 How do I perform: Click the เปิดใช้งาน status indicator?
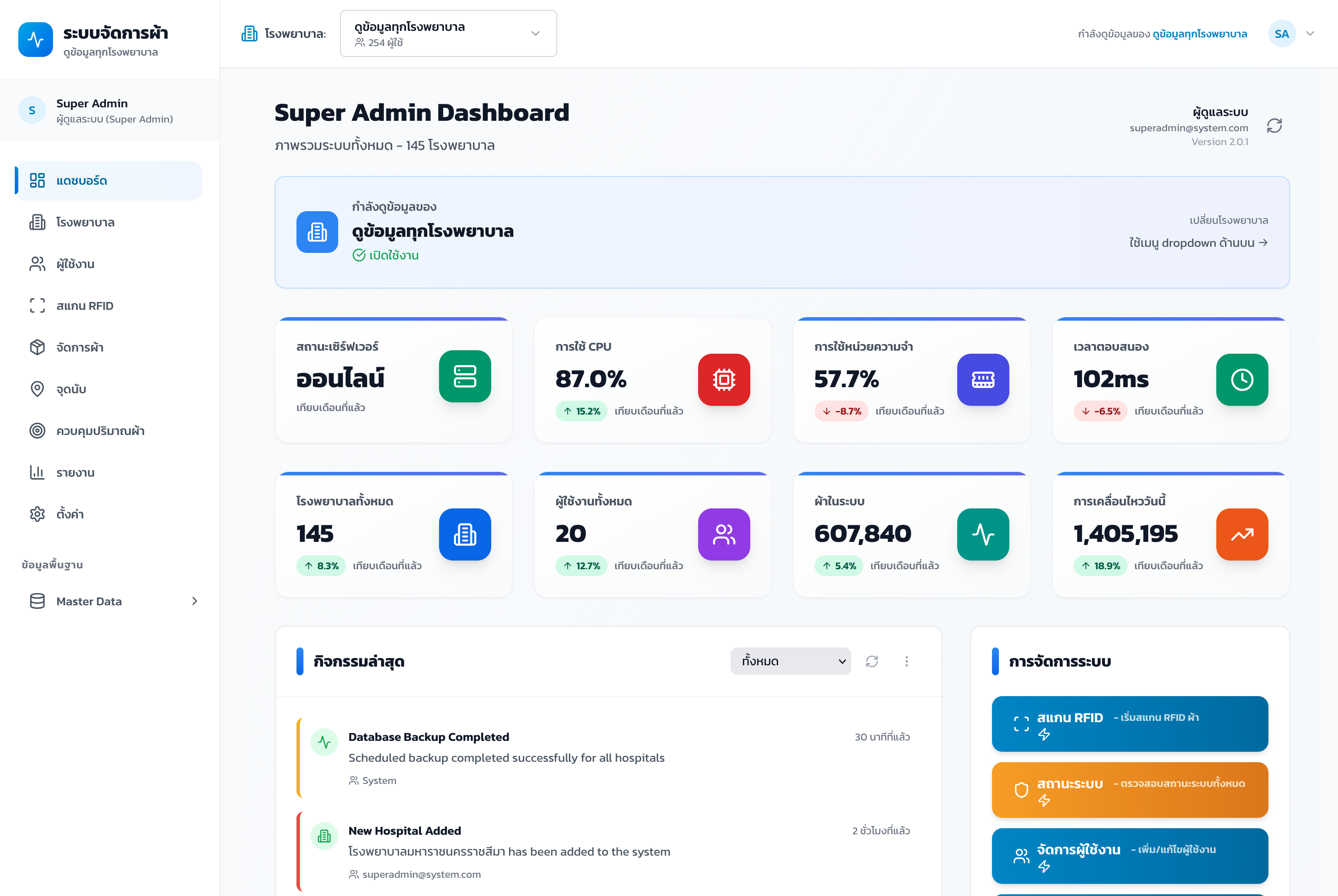[x=386, y=255]
